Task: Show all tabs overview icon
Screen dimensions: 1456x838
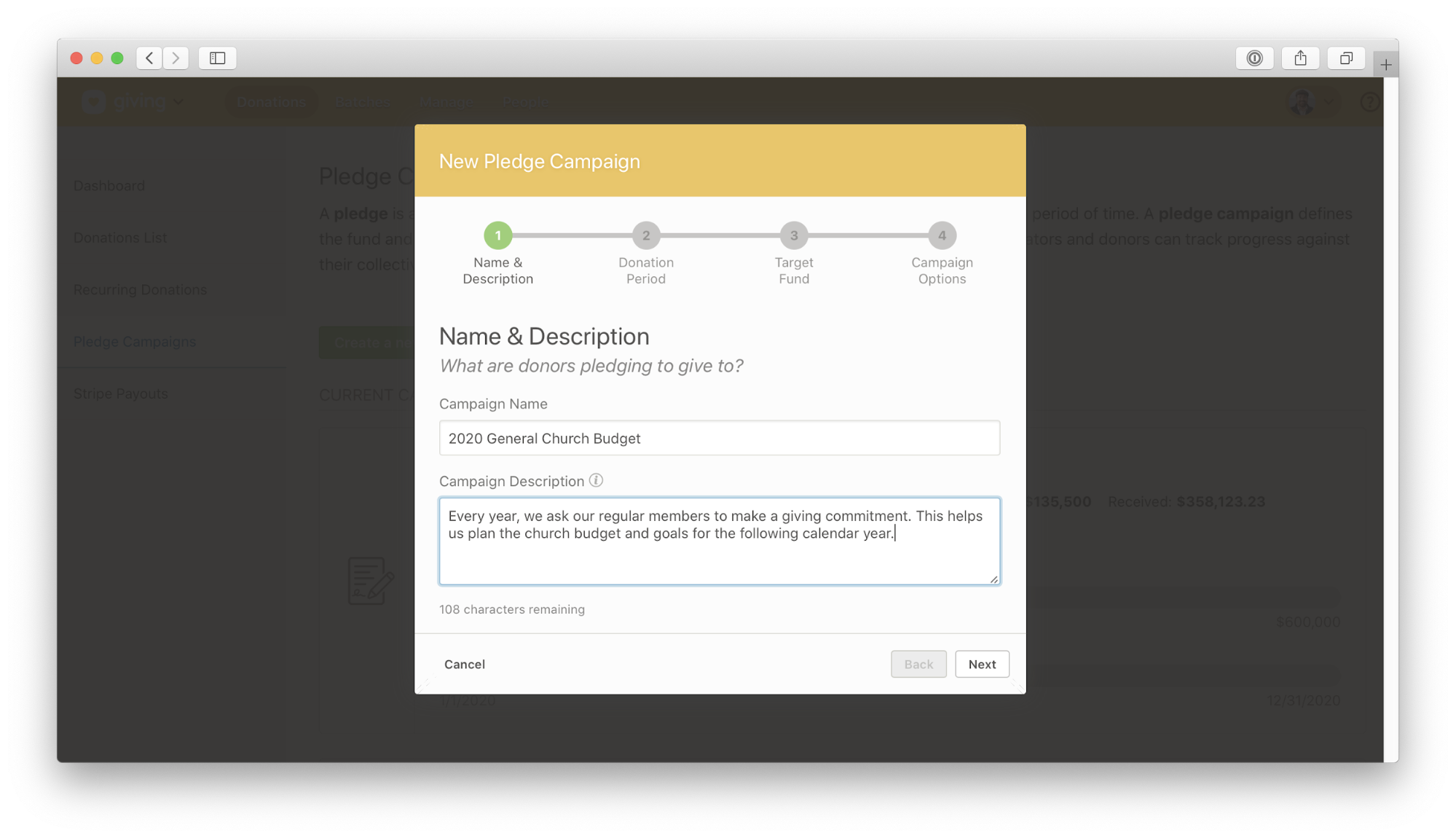Action: click(1345, 58)
